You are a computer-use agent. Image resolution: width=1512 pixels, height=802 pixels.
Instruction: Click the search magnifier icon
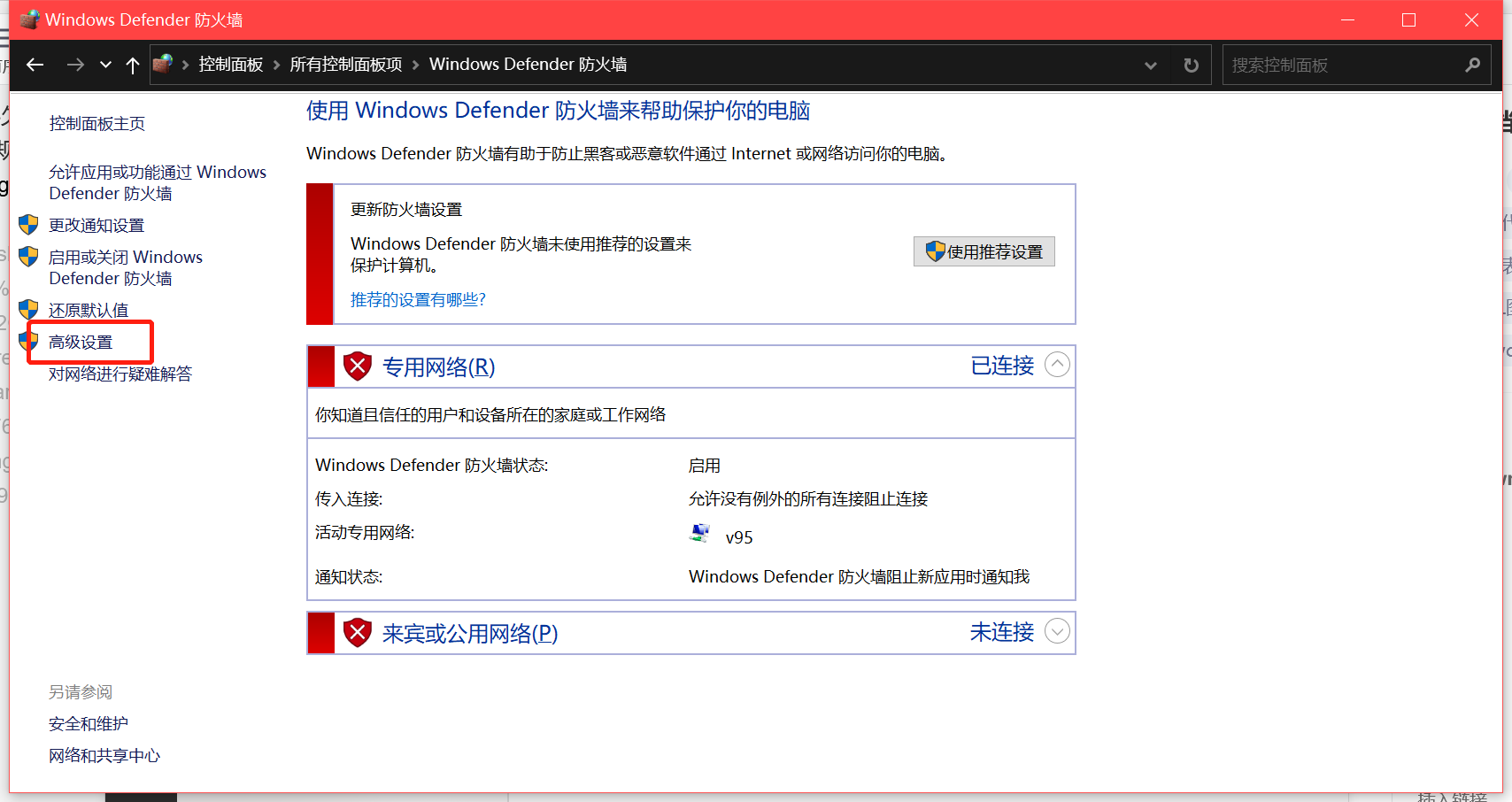click(1473, 65)
